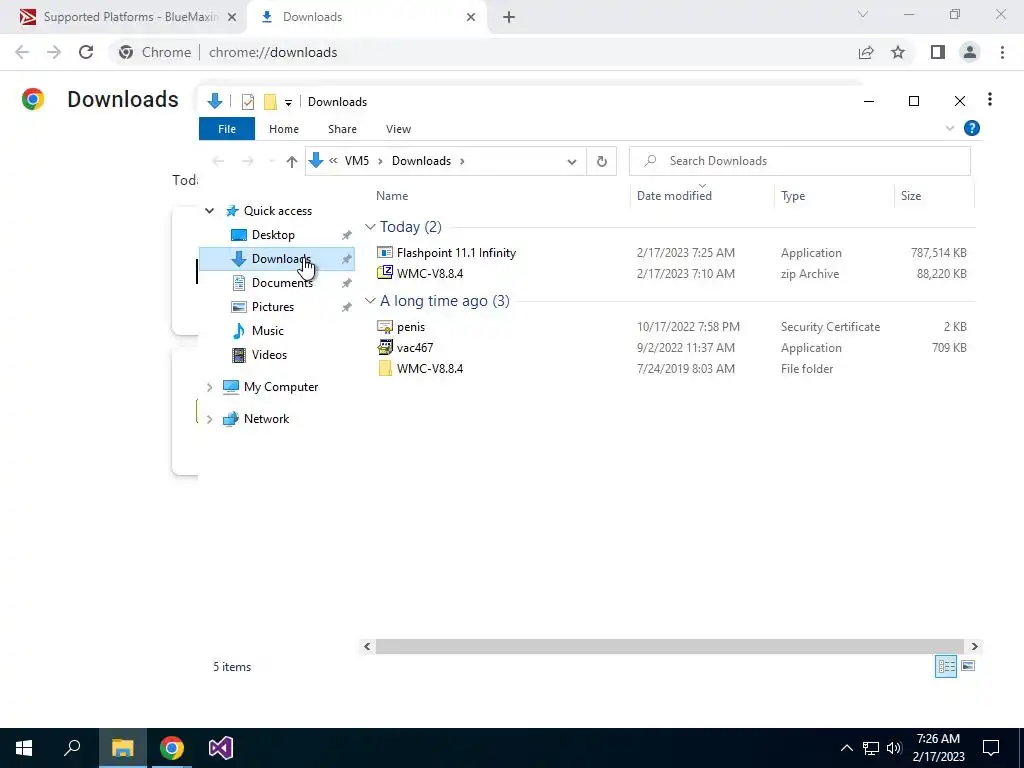Select the Flashpoint 11.1 Infinity application file
The height and width of the screenshot is (768, 1024).
tap(456, 253)
